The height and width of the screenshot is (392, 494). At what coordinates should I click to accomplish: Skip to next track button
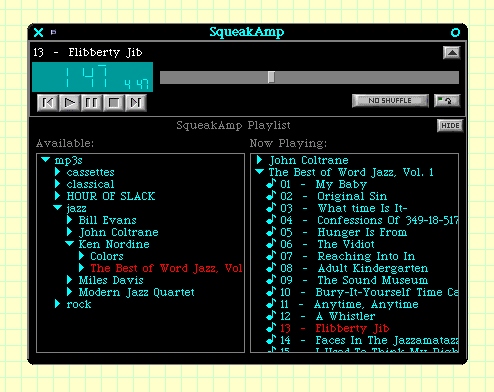pyautogui.click(x=135, y=103)
